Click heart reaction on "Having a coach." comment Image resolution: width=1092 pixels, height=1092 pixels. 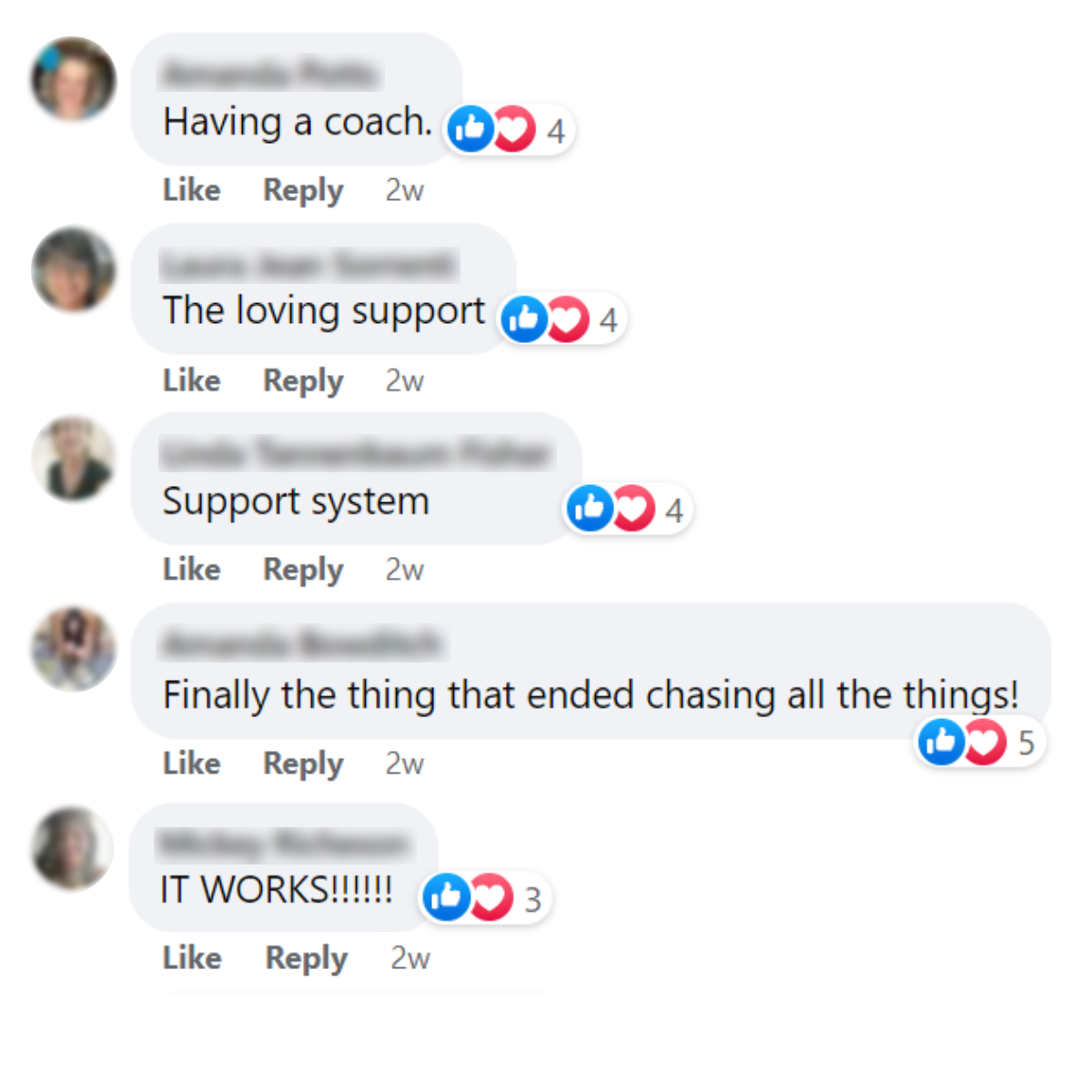(514, 129)
